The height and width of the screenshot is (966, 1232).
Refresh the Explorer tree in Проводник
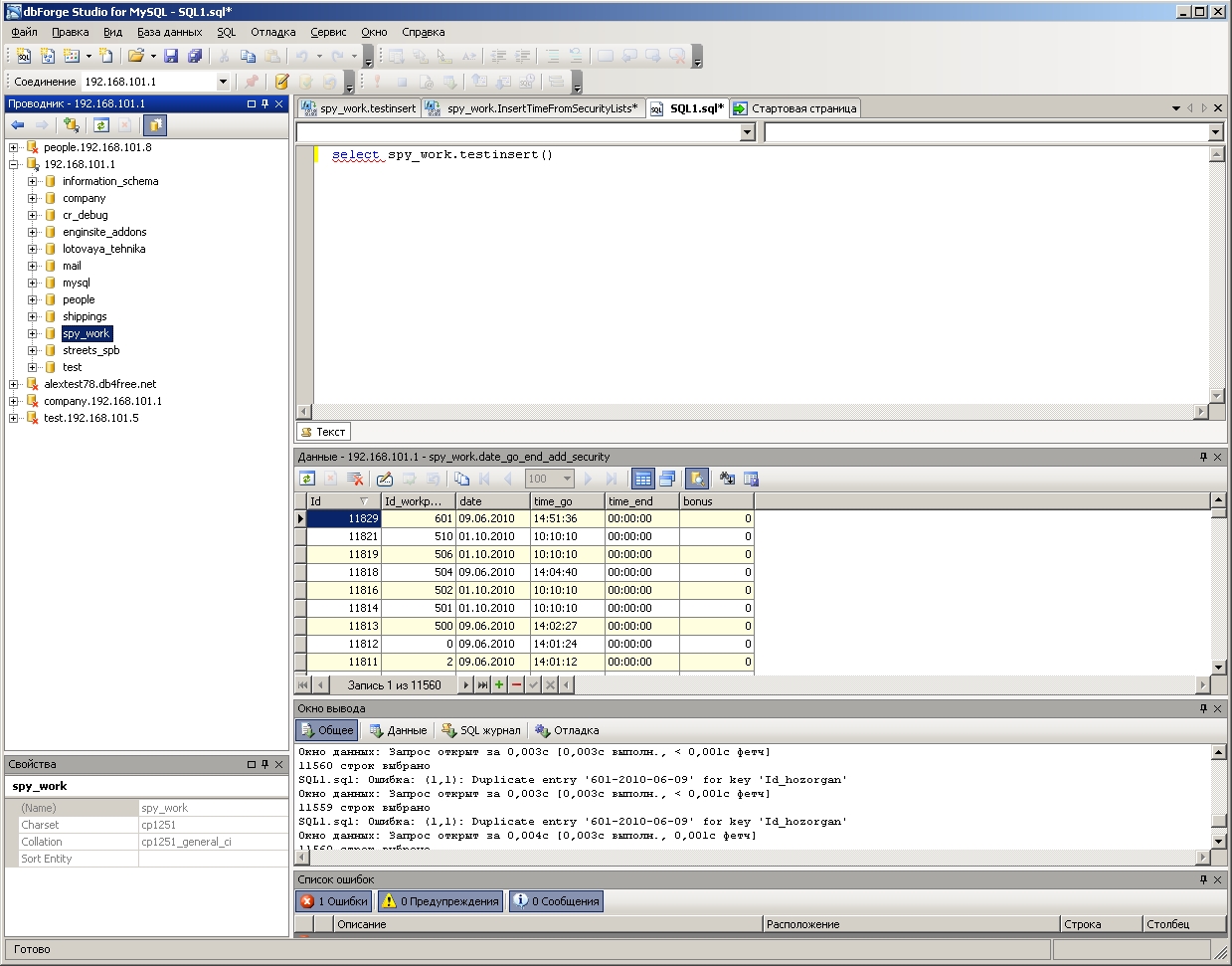coord(100,125)
